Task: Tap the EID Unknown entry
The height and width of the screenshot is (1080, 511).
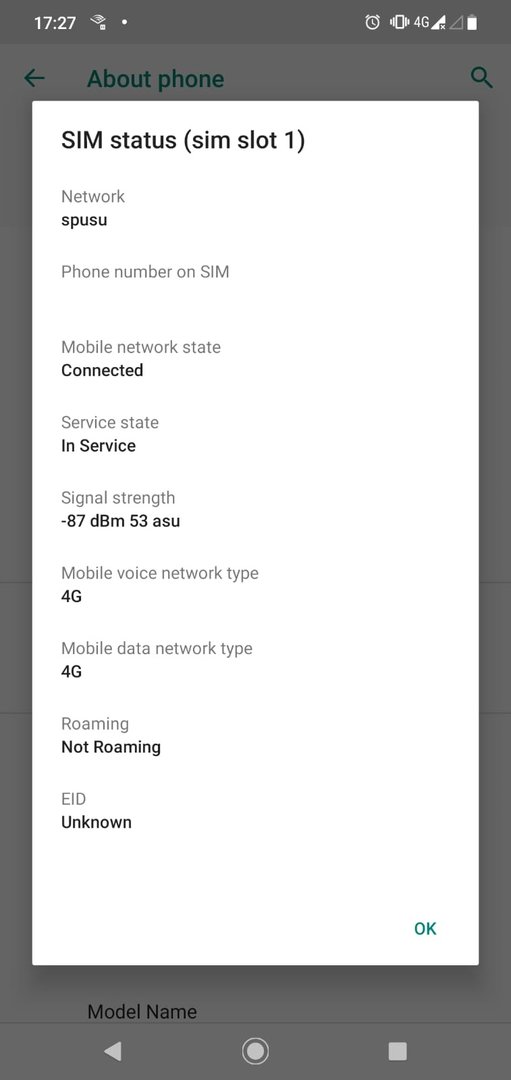Action: pyautogui.click(x=255, y=811)
